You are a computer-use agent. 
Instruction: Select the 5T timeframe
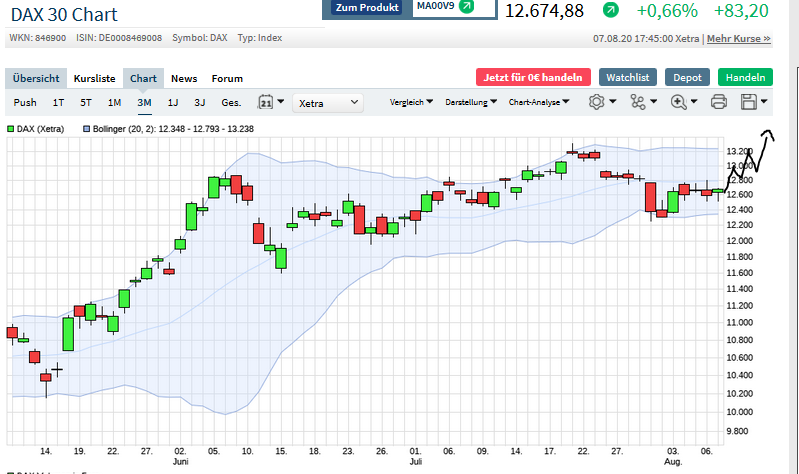86,102
